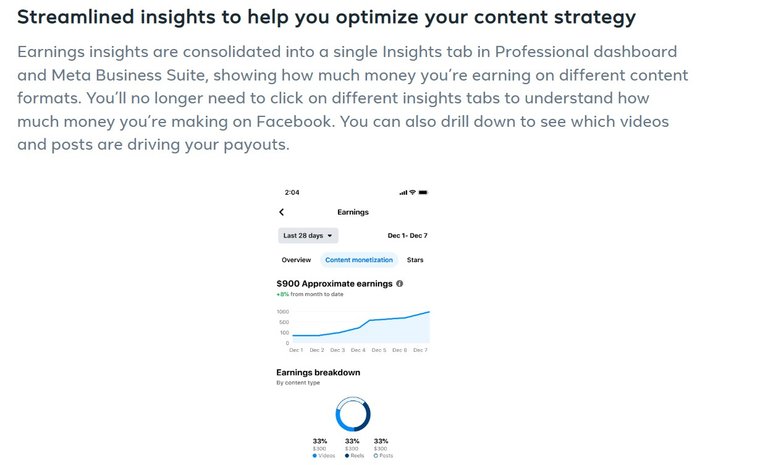Click the Dec 4 axis label
This screenshot has height=465, width=768.
(x=358, y=350)
